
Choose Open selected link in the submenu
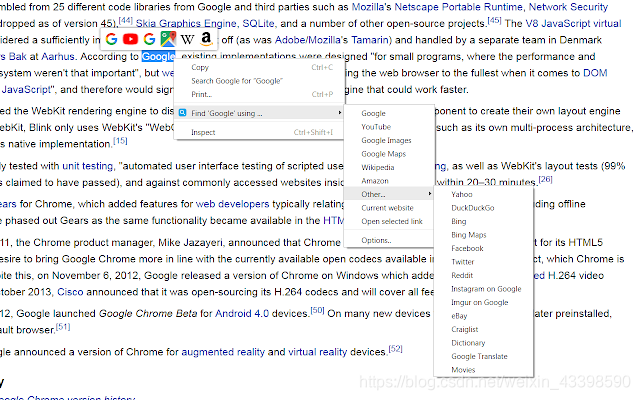click(x=389, y=221)
